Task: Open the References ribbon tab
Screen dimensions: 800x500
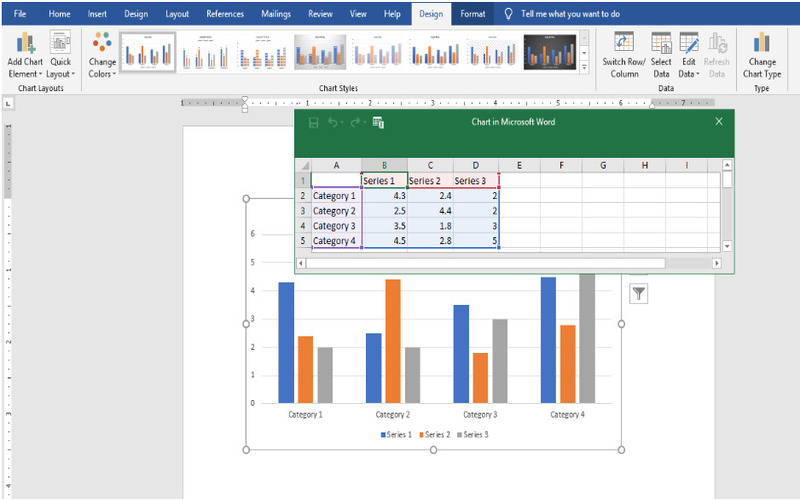Action: [x=224, y=14]
